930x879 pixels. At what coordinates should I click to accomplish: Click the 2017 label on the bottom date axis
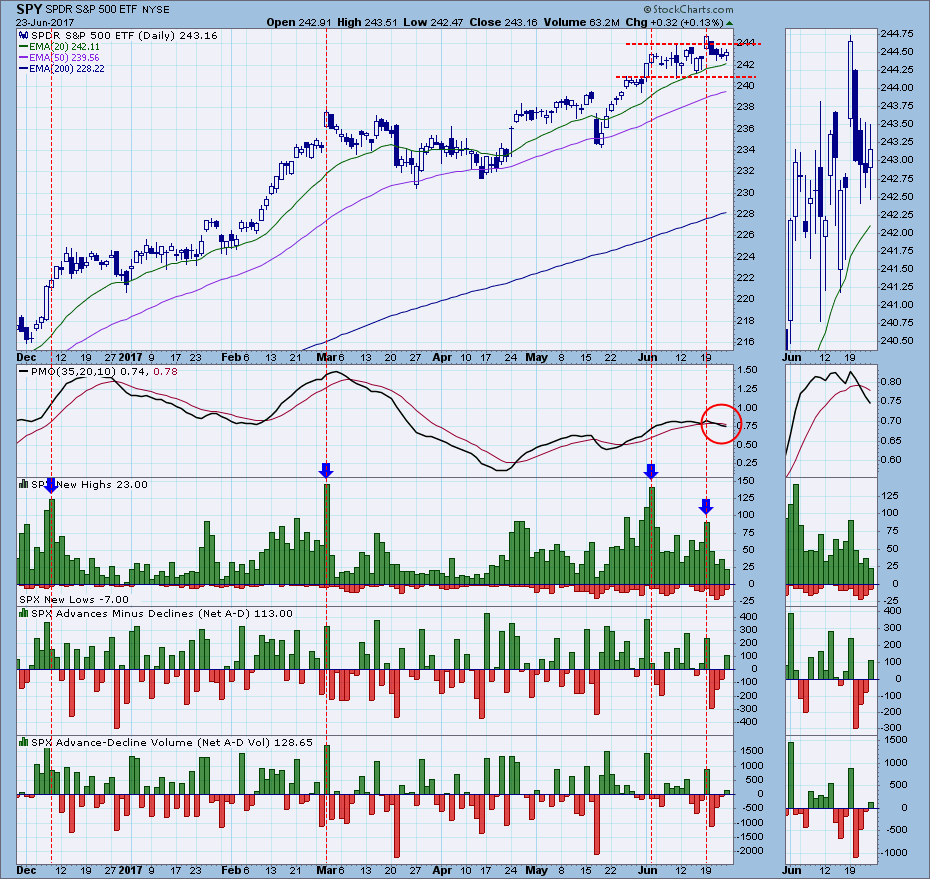[x=130, y=870]
